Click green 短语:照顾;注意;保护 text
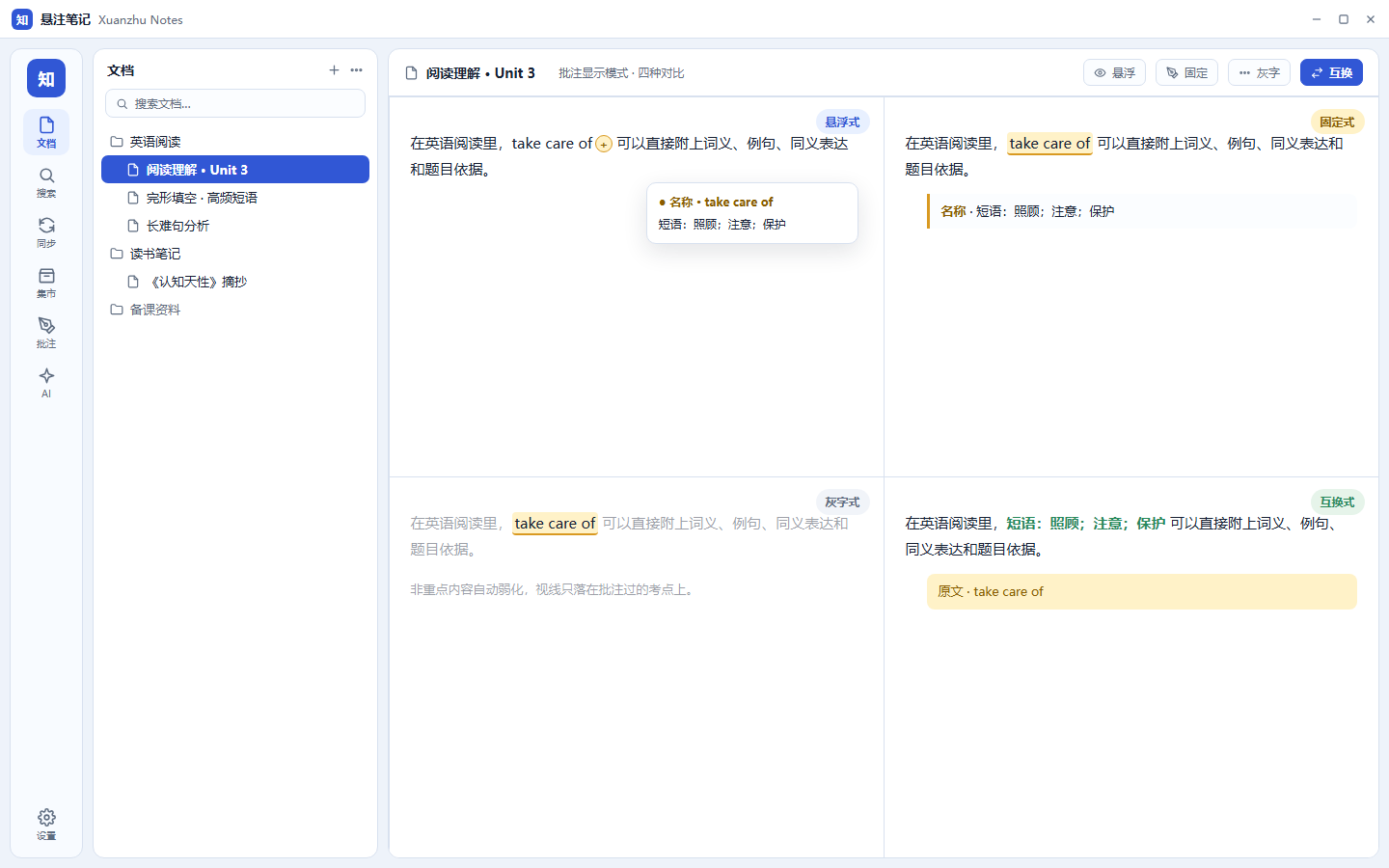 1085,523
